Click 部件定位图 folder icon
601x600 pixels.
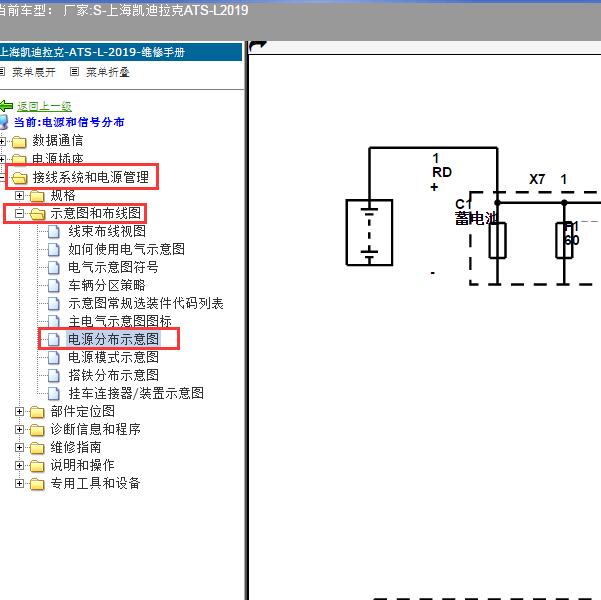point(37,412)
